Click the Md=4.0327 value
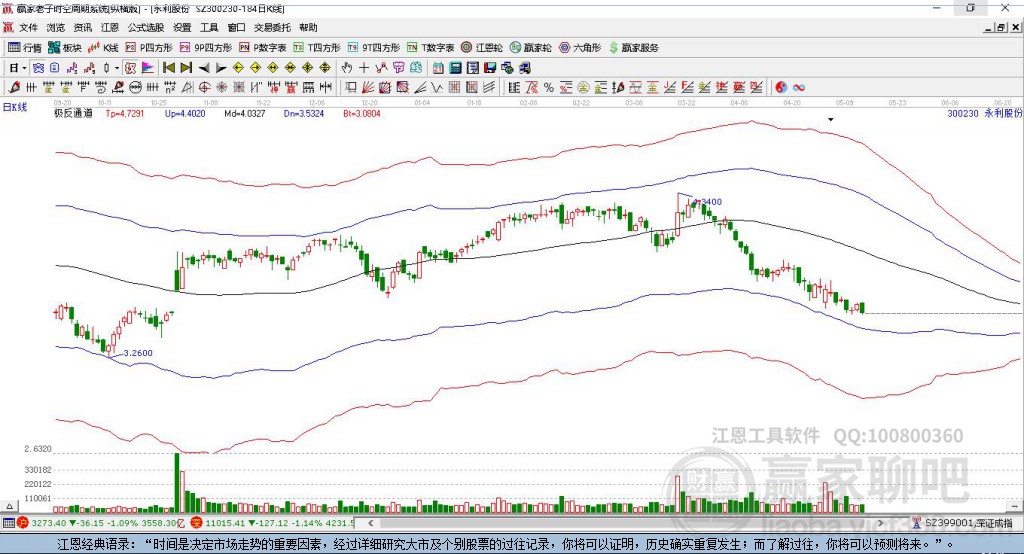 (245, 113)
